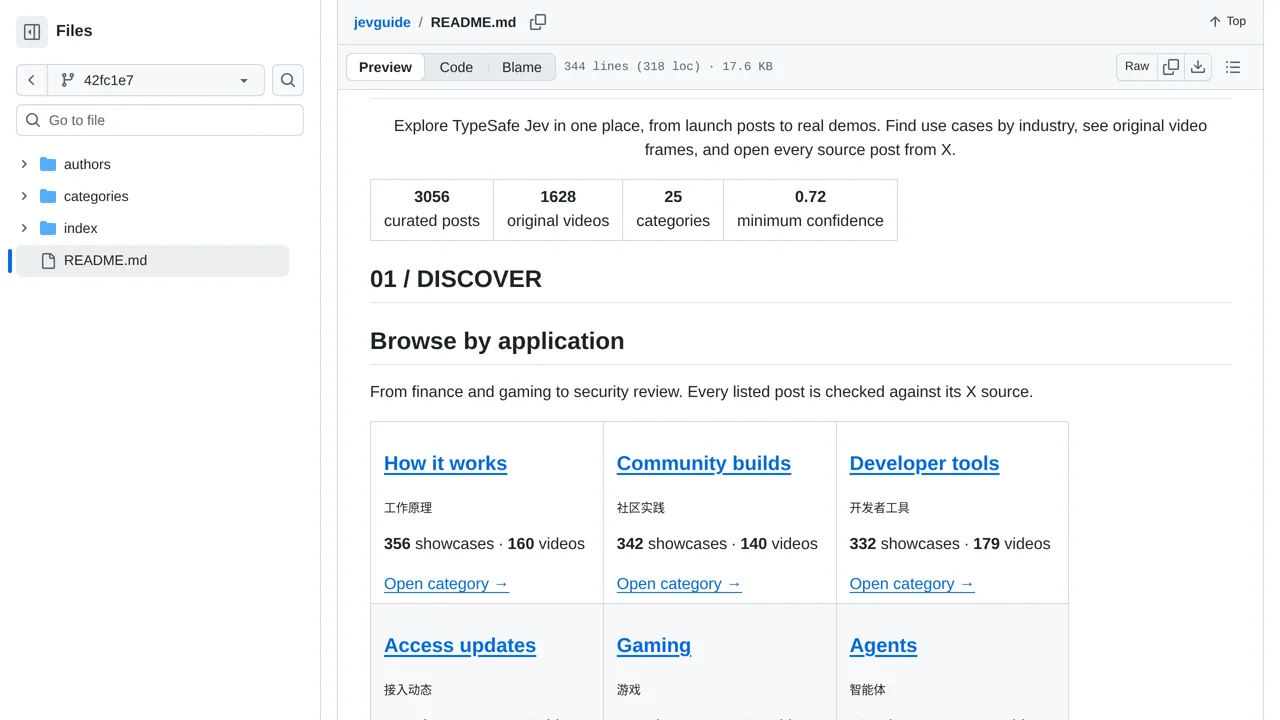Click the '0.72 minimum confidence' cell

(x=810, y=210)
